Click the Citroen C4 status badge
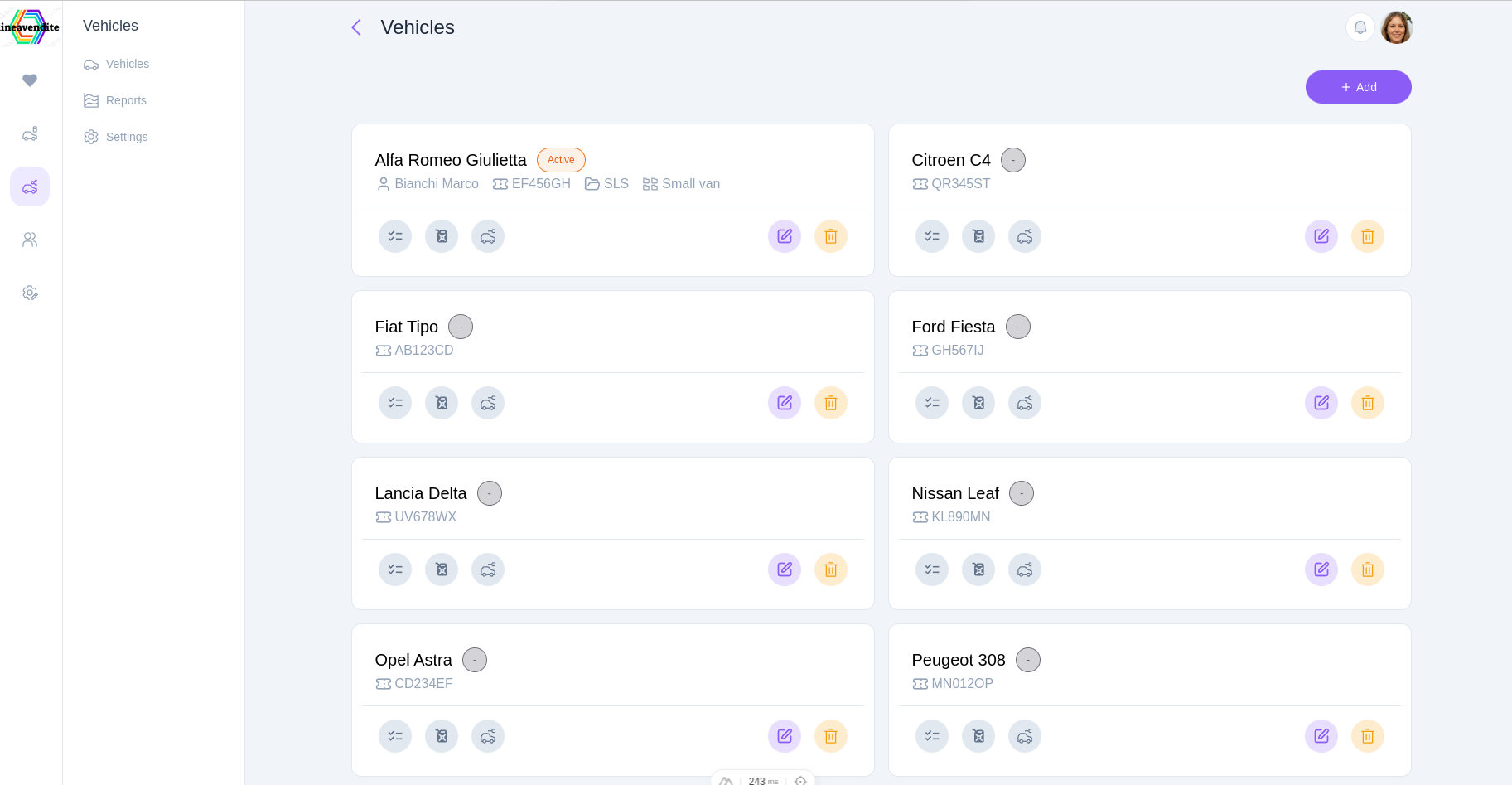Screen dimensions: 1512x785 pos(1013,160)
